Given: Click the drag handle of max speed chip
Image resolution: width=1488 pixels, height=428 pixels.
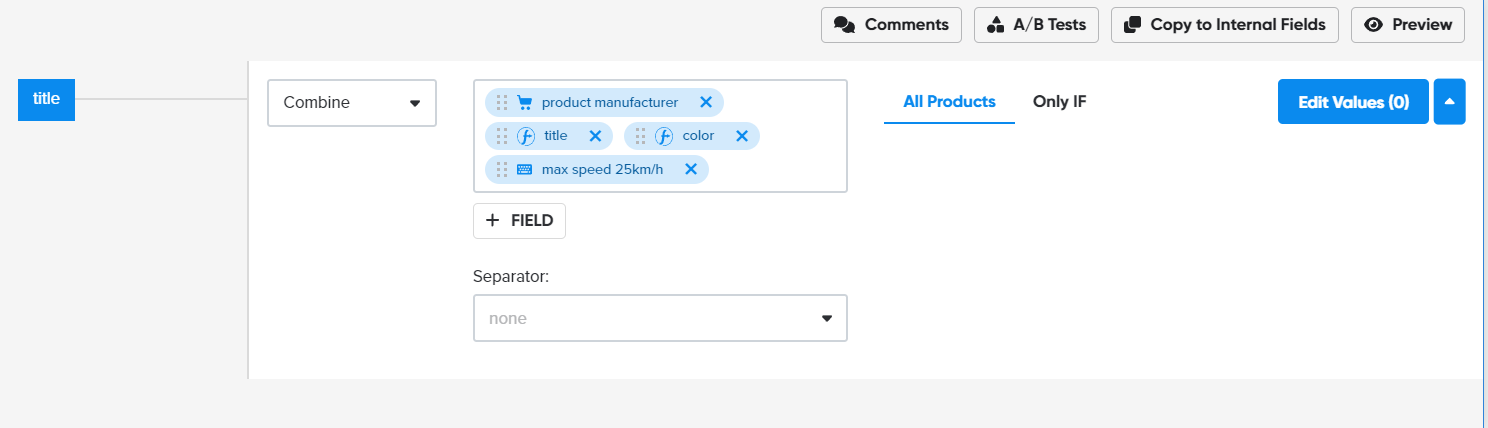Looking at the screenshot, I should [502, 169].
